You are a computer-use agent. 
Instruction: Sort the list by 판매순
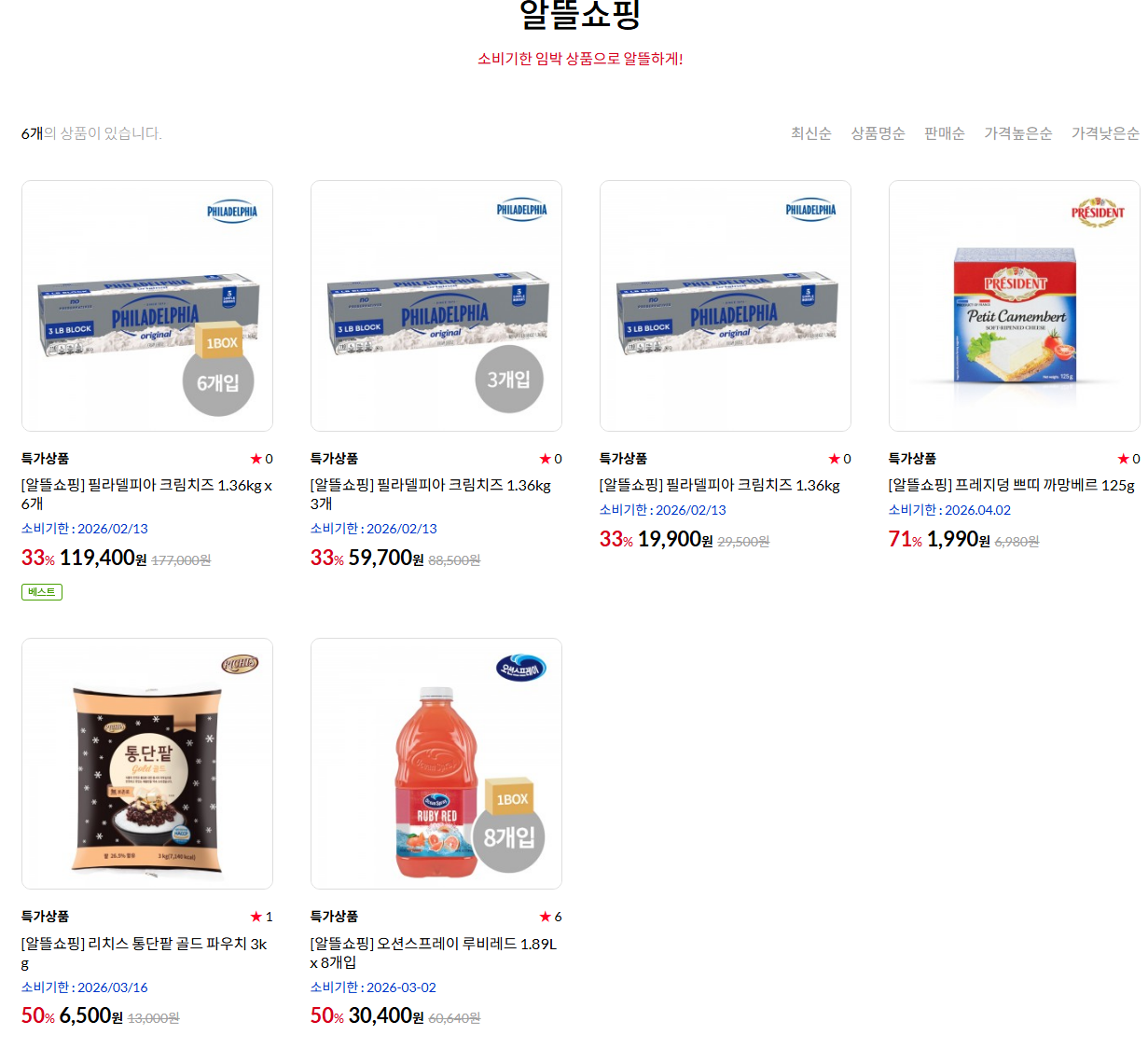click(945, 133)
